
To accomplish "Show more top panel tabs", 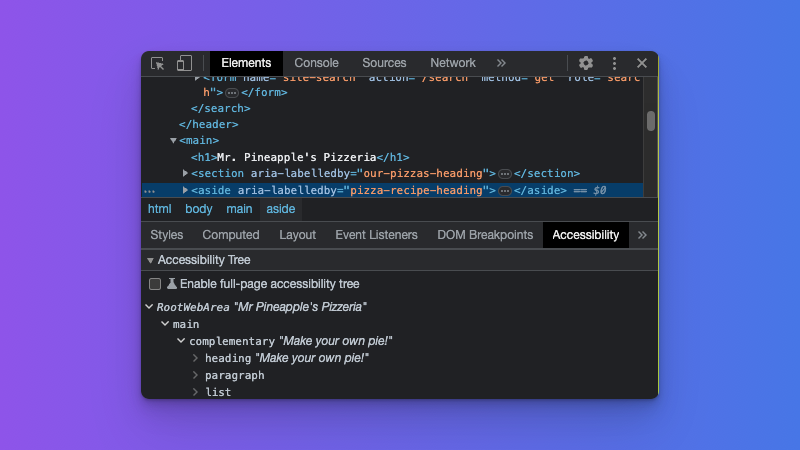I will tap(501, 63).
